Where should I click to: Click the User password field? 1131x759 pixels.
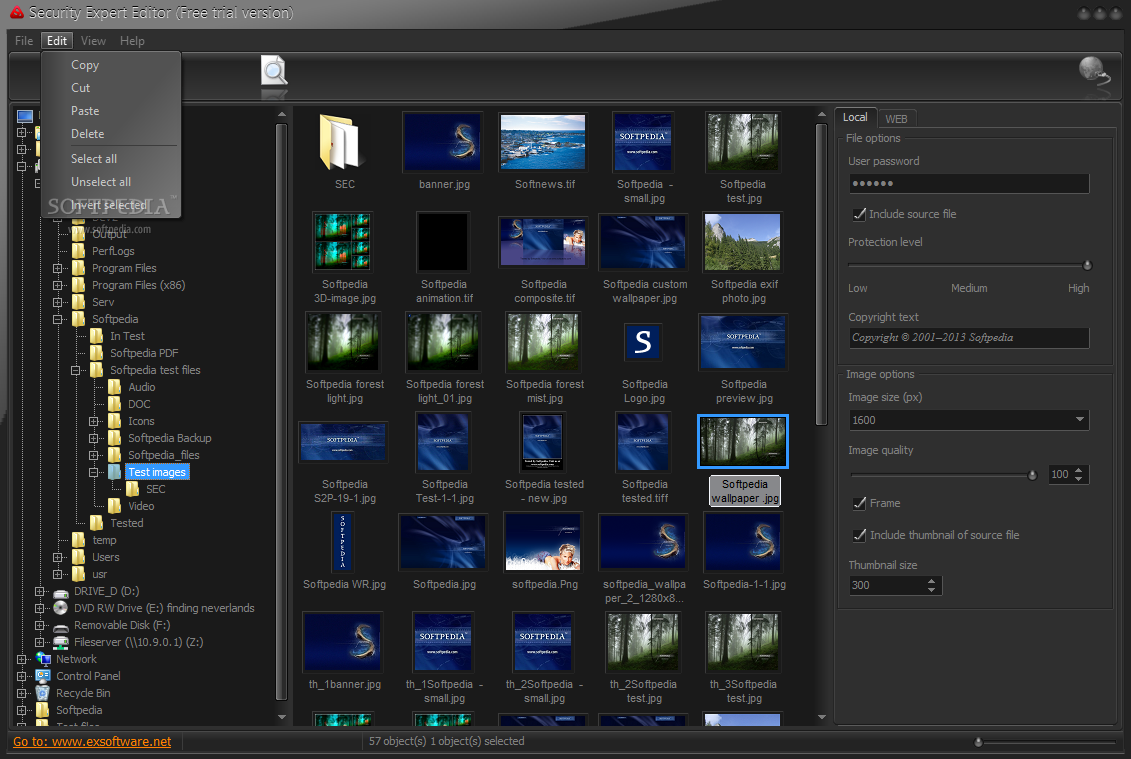969,183
